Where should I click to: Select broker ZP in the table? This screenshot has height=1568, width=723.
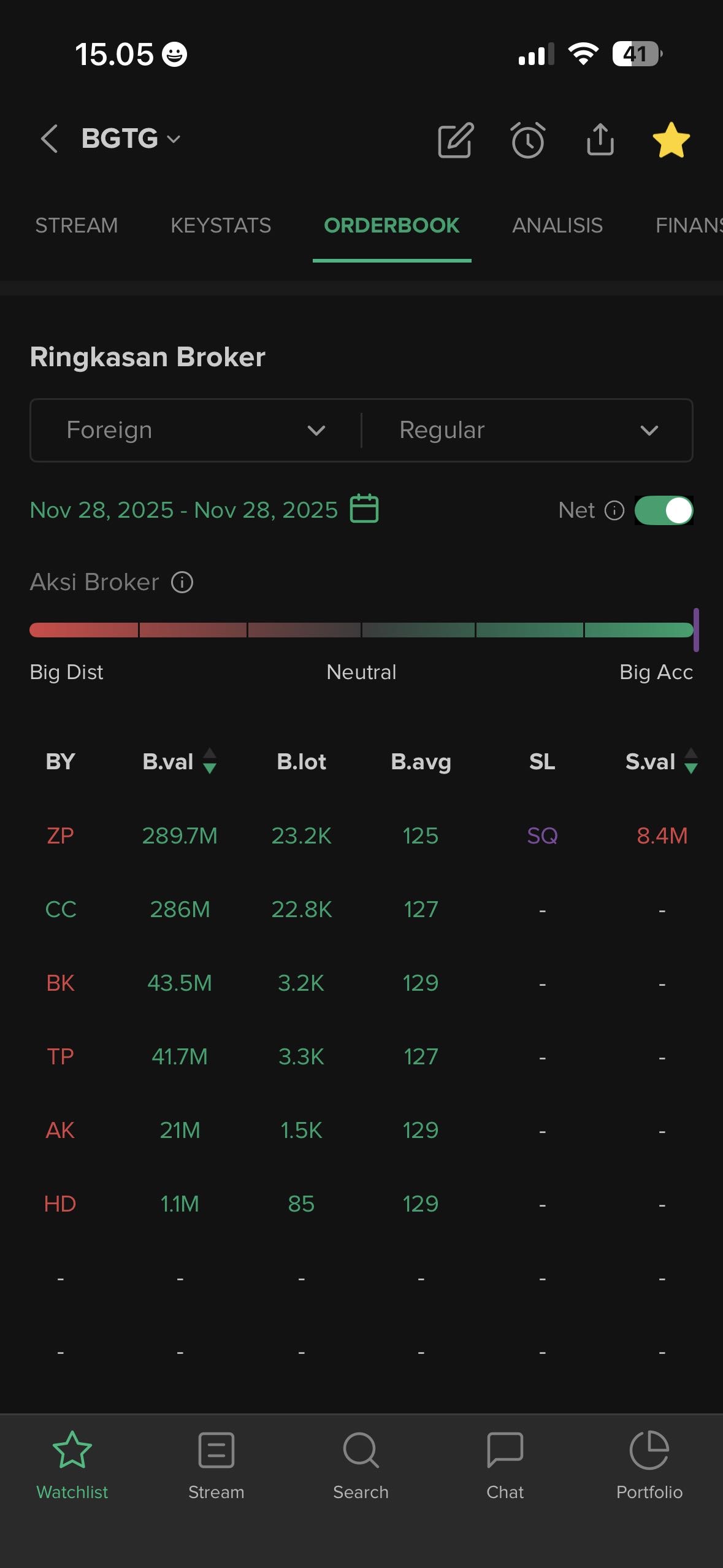(x=60, y=836)
